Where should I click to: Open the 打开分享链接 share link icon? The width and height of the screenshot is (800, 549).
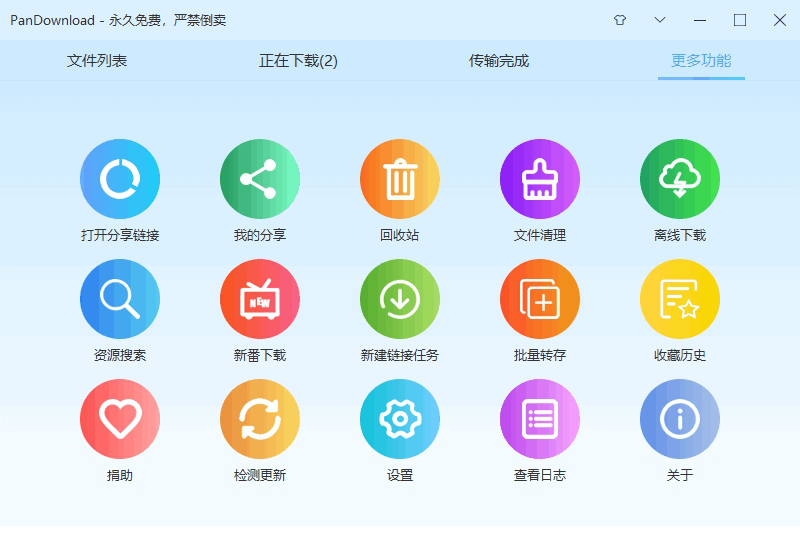[x=120, y=179]
